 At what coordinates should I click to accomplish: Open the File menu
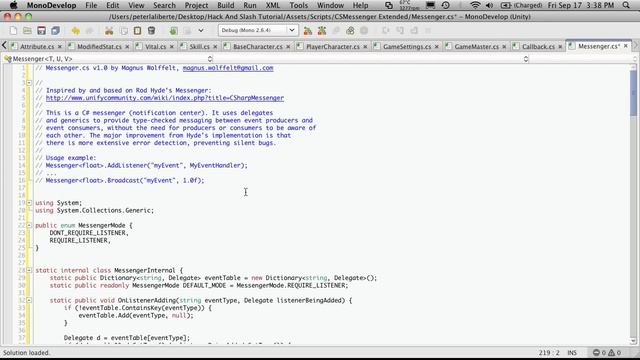click(91, 5)
